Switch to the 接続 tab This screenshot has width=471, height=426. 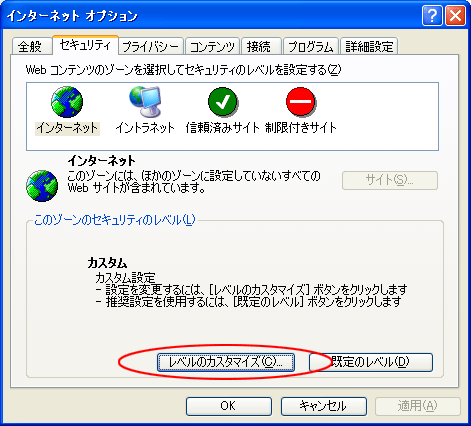click(259, 46)
